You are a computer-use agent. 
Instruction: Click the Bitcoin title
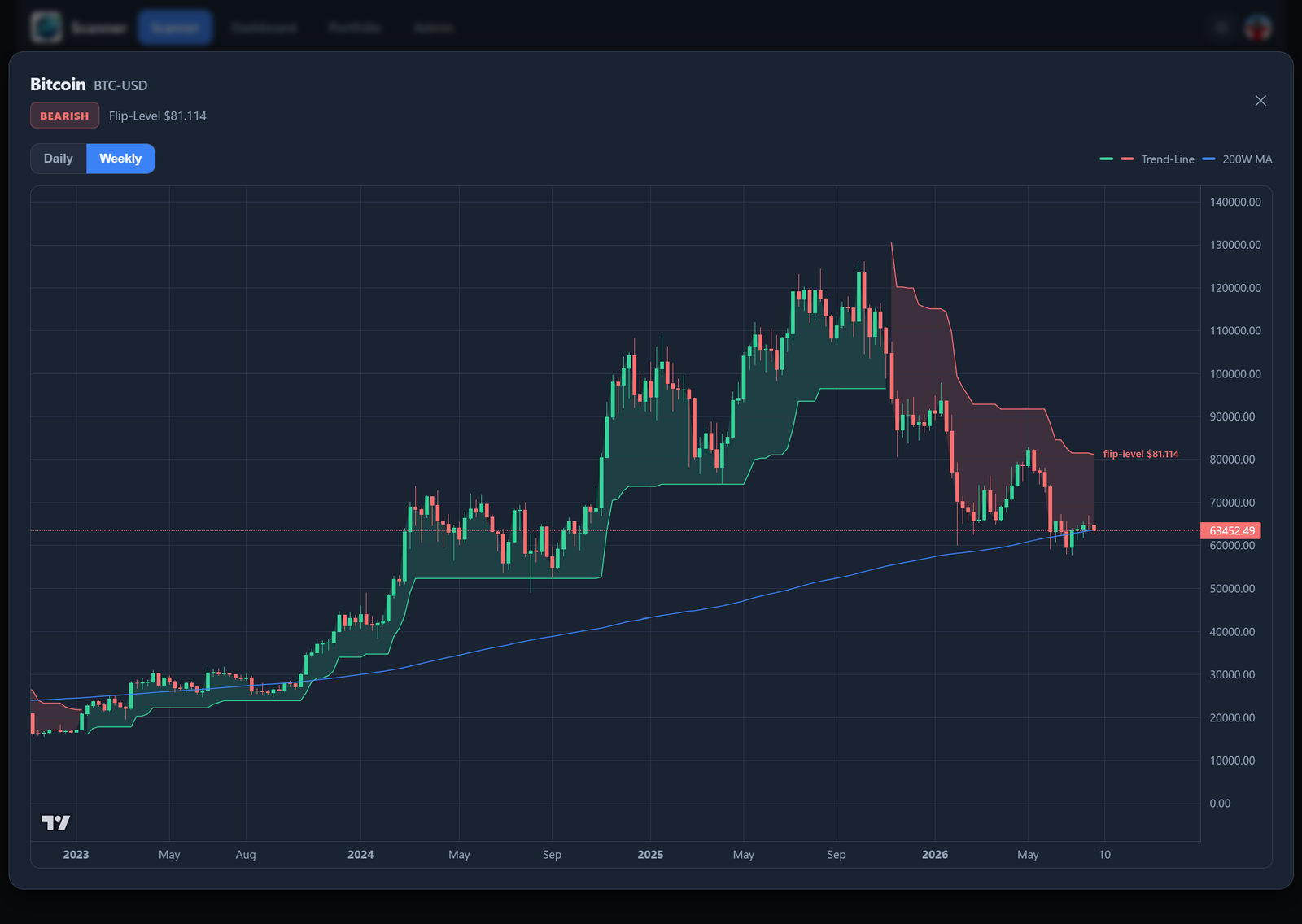(58, 85)
